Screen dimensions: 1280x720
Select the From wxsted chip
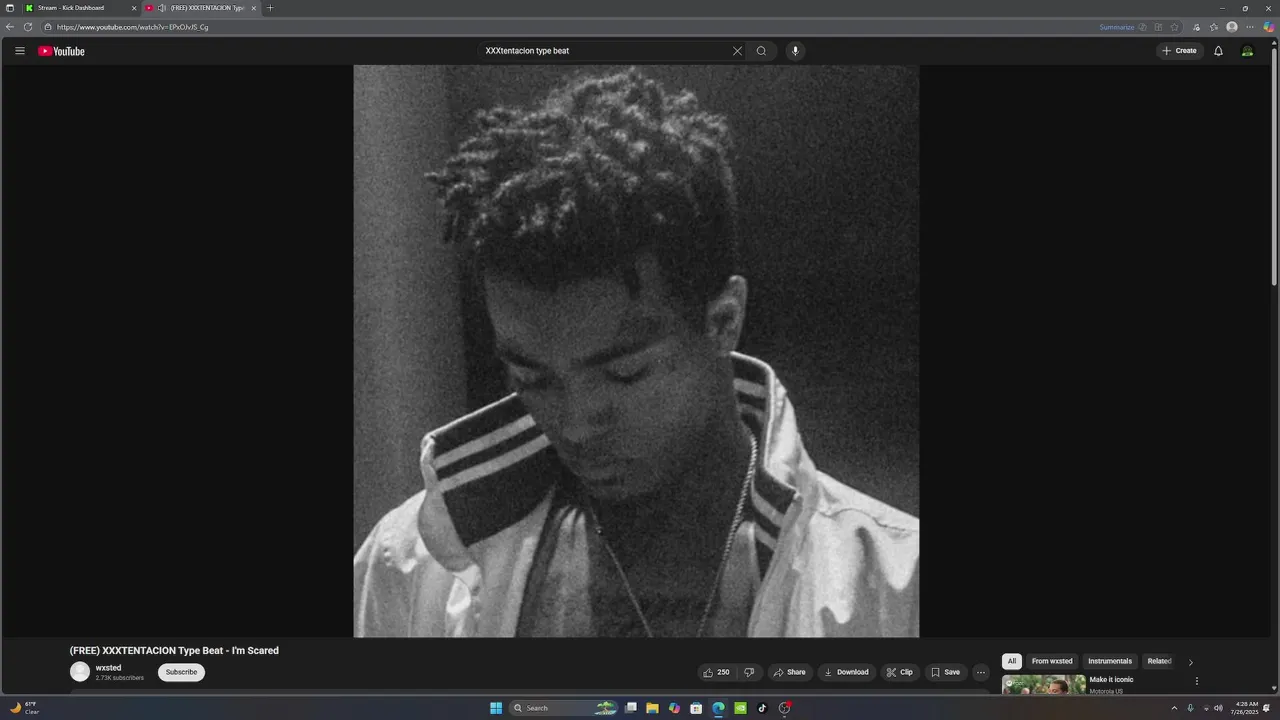[1052, 661]
